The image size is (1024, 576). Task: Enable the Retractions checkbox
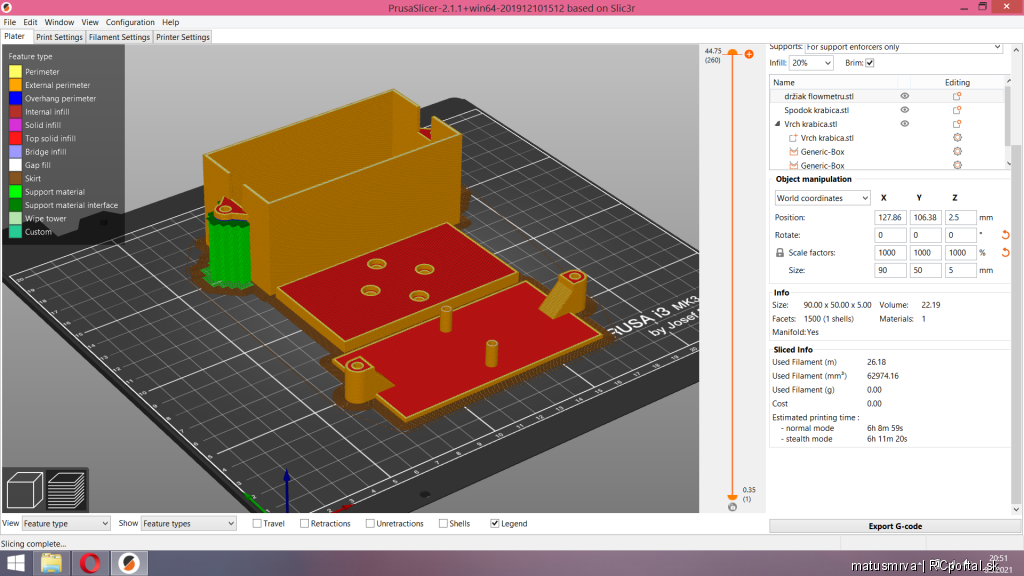tap(304, 523)
